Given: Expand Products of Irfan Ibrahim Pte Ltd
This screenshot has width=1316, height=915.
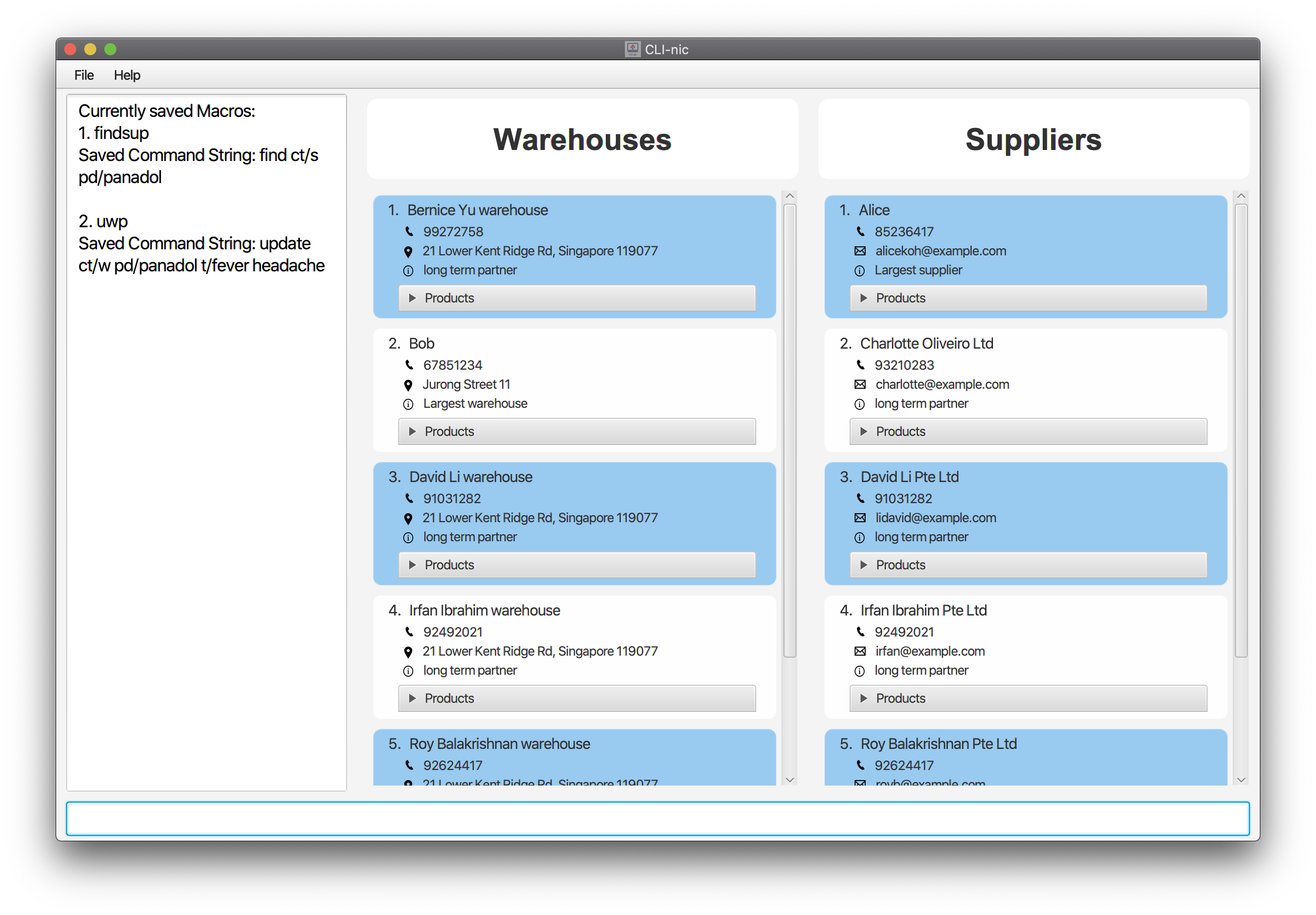Looking at the screenshot, I should tap(1028, 699).
